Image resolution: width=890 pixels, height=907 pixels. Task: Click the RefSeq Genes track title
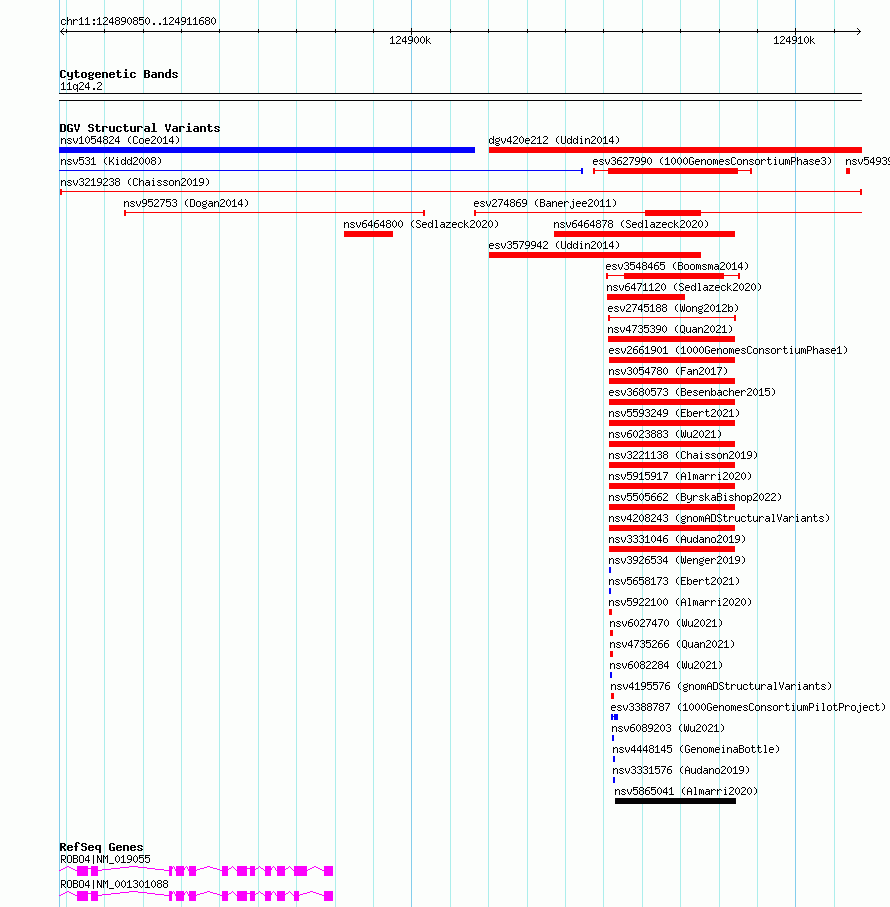101,847
